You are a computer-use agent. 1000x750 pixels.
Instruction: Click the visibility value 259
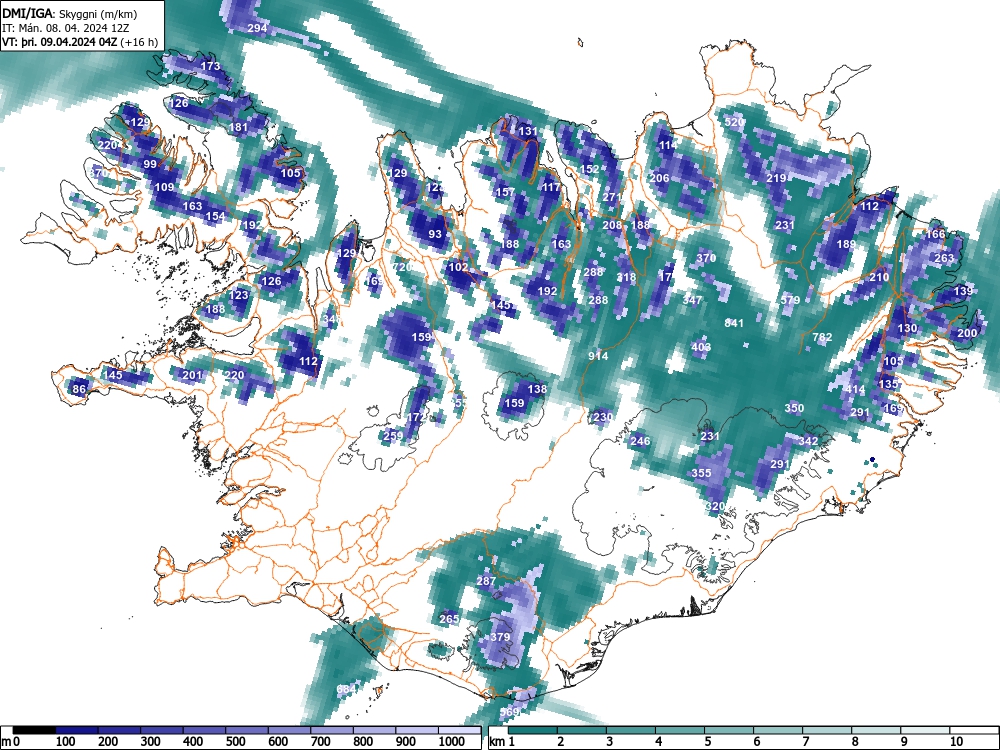click(393, 436)
